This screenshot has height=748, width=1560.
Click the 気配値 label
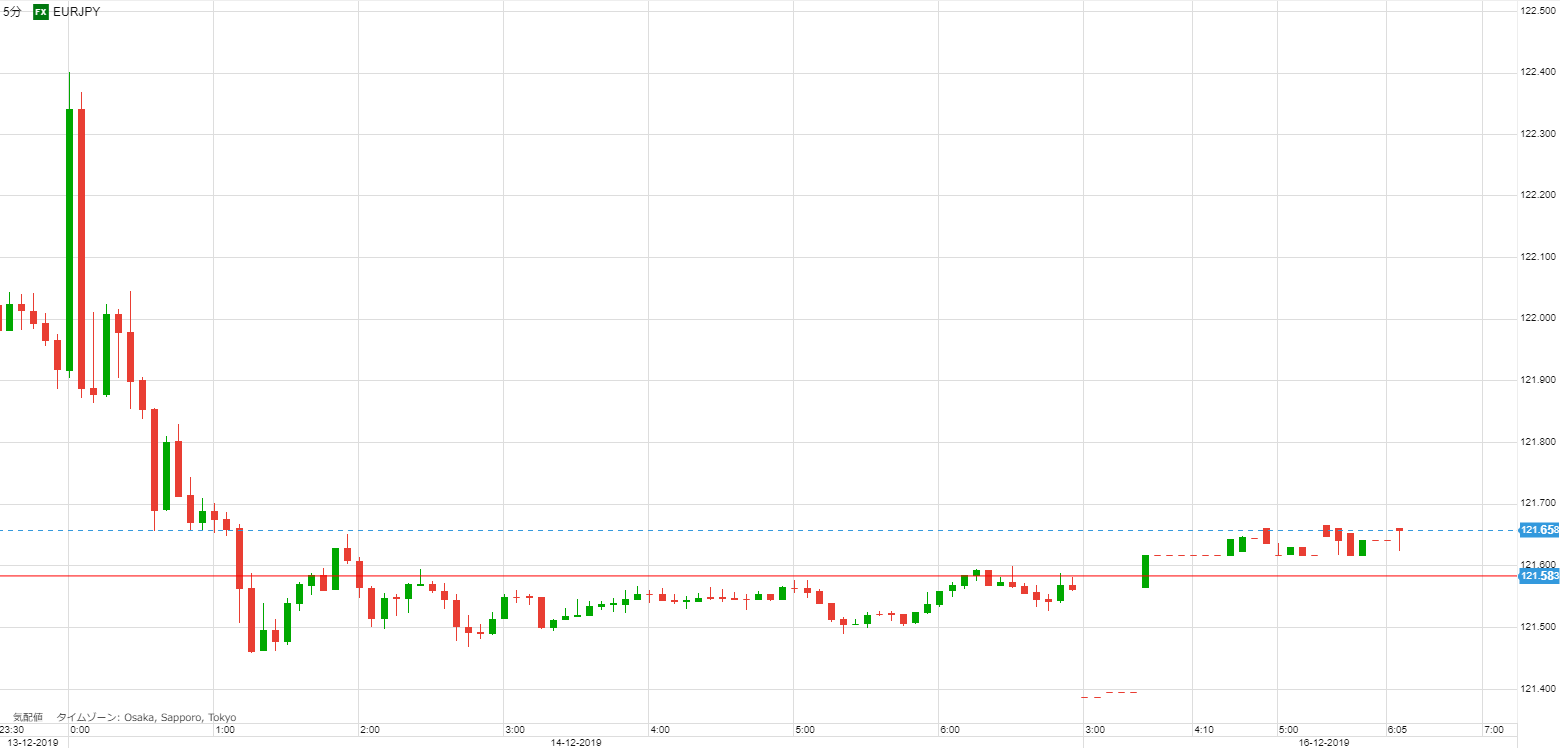(27, 717)
